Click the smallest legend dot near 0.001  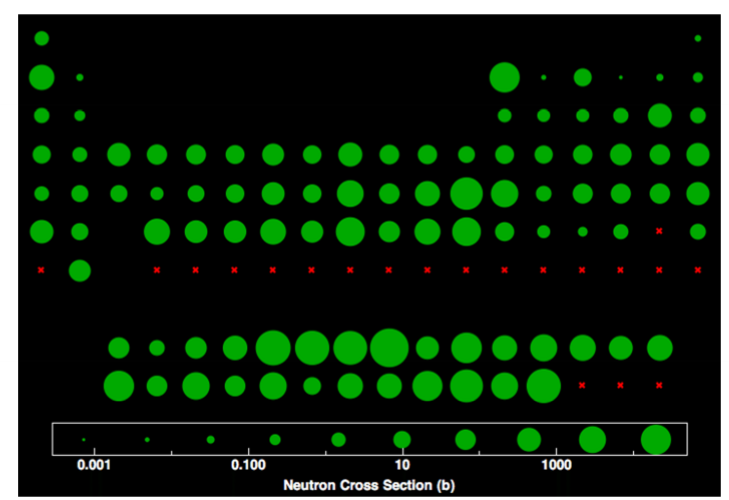[84, 440]
